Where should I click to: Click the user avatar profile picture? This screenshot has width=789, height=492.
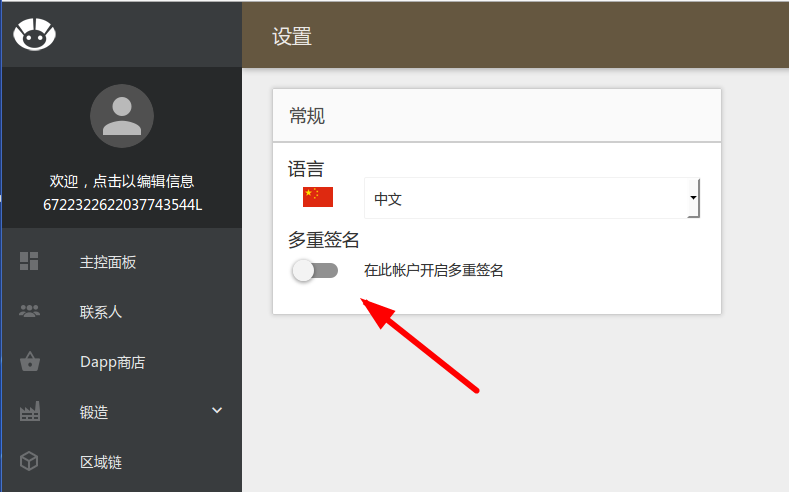(x=121, y=116)
